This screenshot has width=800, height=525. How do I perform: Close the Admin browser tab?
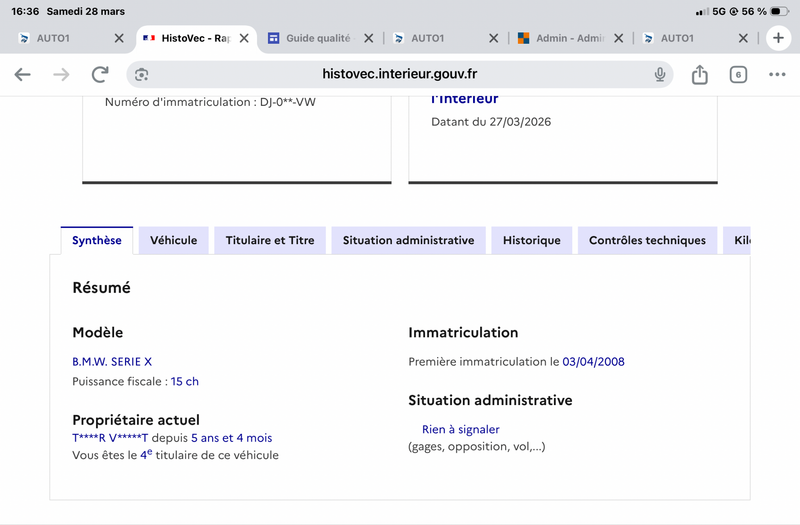(618, 38)
